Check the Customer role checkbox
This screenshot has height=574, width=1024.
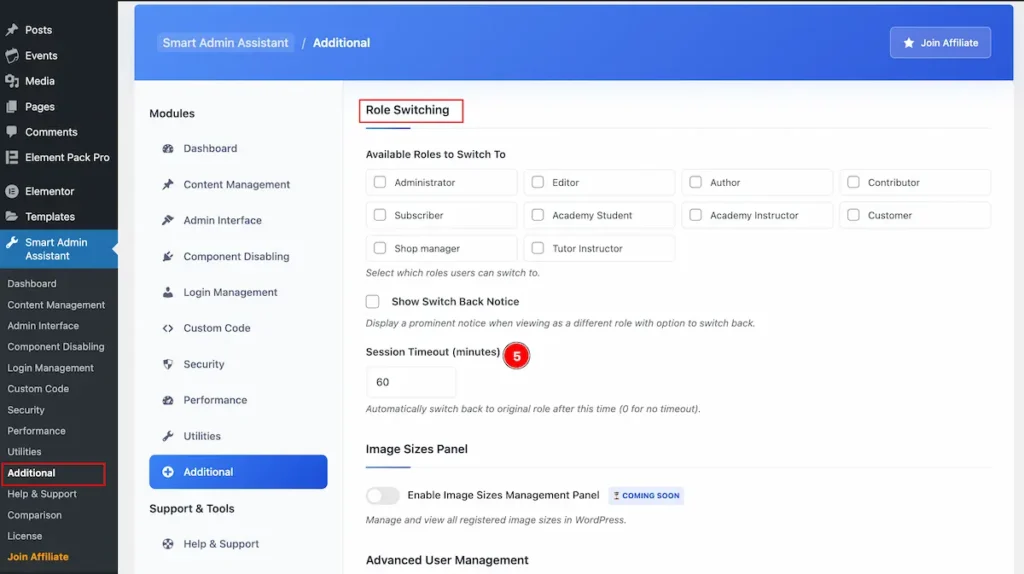point(853,215)
